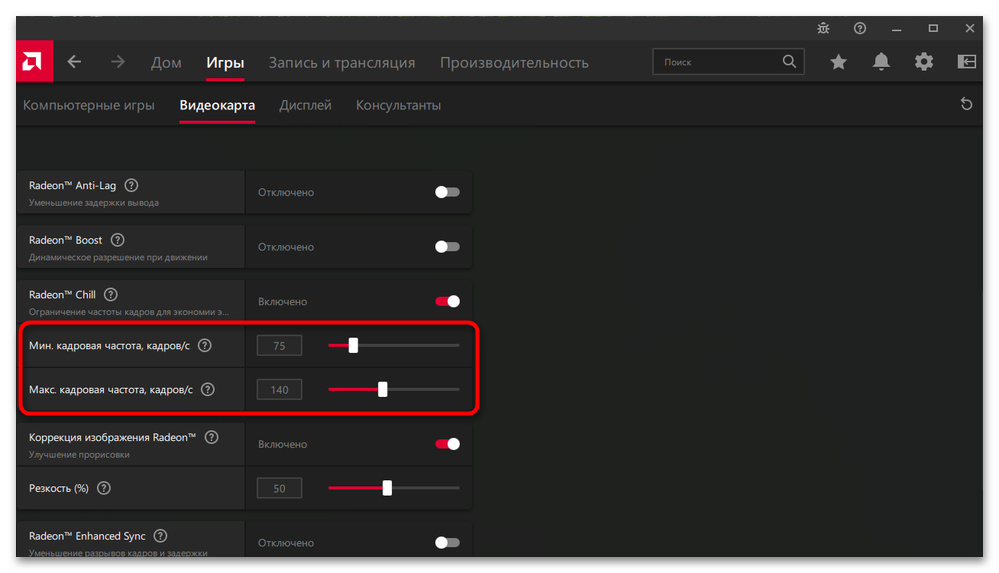Click the min frame rate slider handle
Screen dimensions: 999x573
click(x=353, y=345)
